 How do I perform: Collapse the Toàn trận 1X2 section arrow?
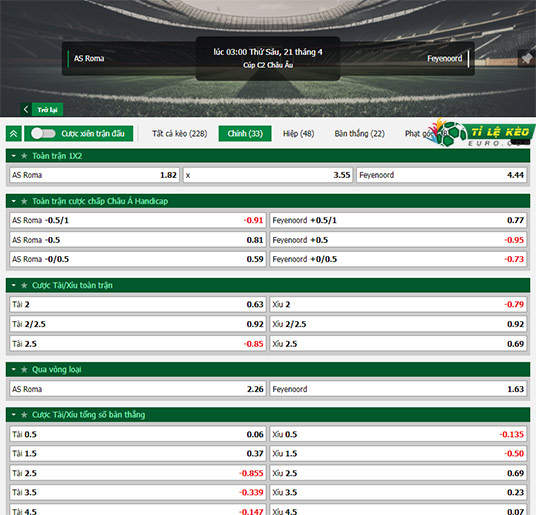click(14, 156)
